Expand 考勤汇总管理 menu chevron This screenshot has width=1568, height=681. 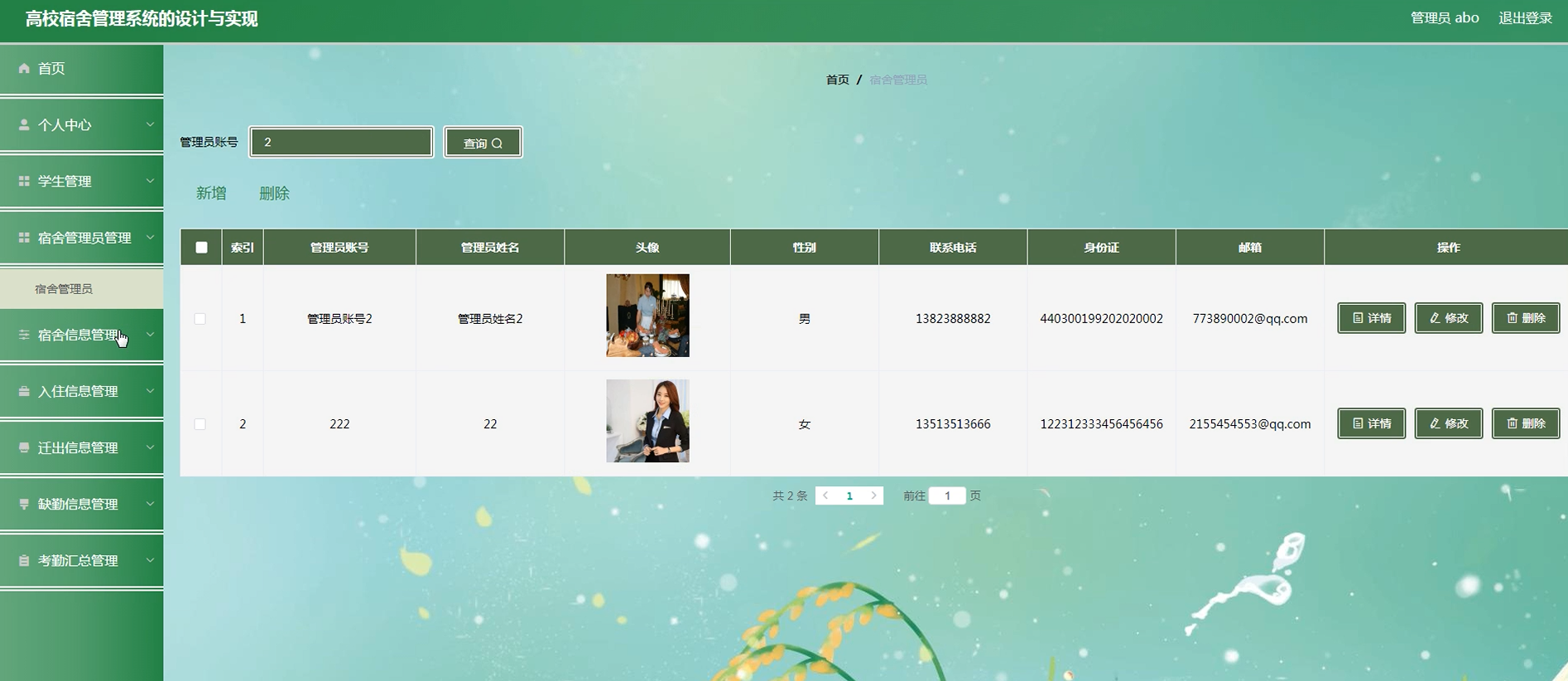150,560
